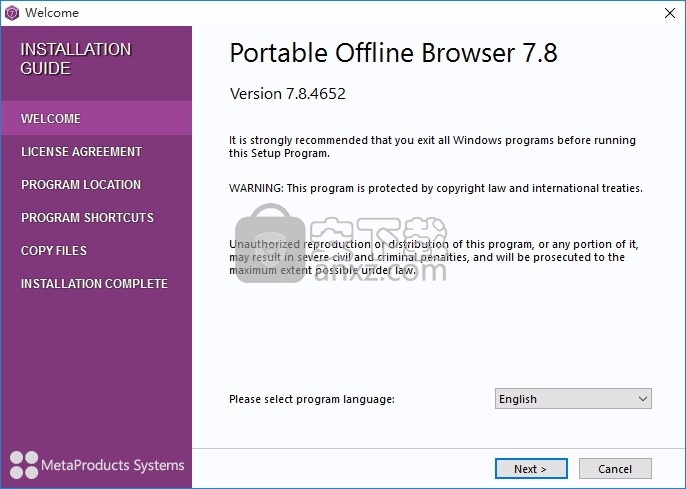Click the 'Welcome' window title text
Screen dimensions: 686x489
coord(52,13)
